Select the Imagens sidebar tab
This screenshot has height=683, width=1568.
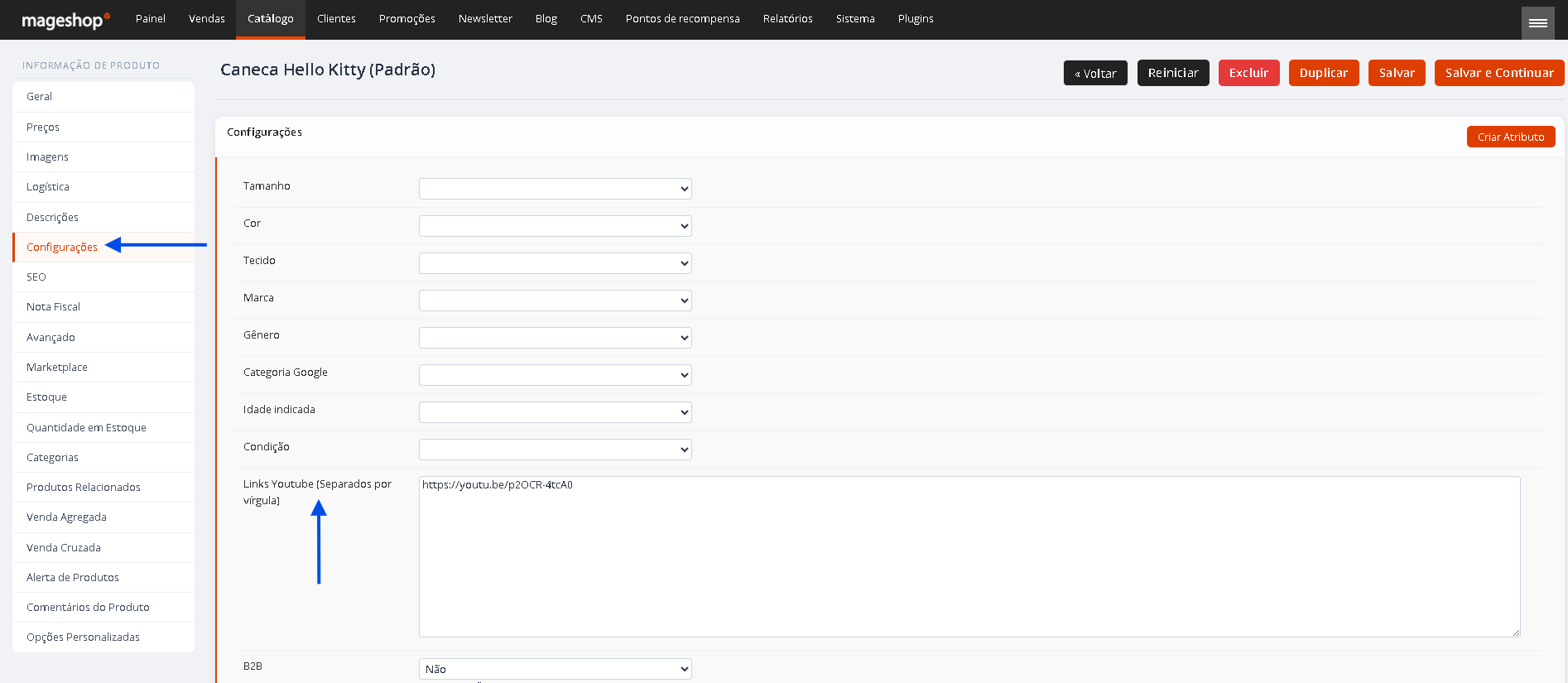click(103, 157)
